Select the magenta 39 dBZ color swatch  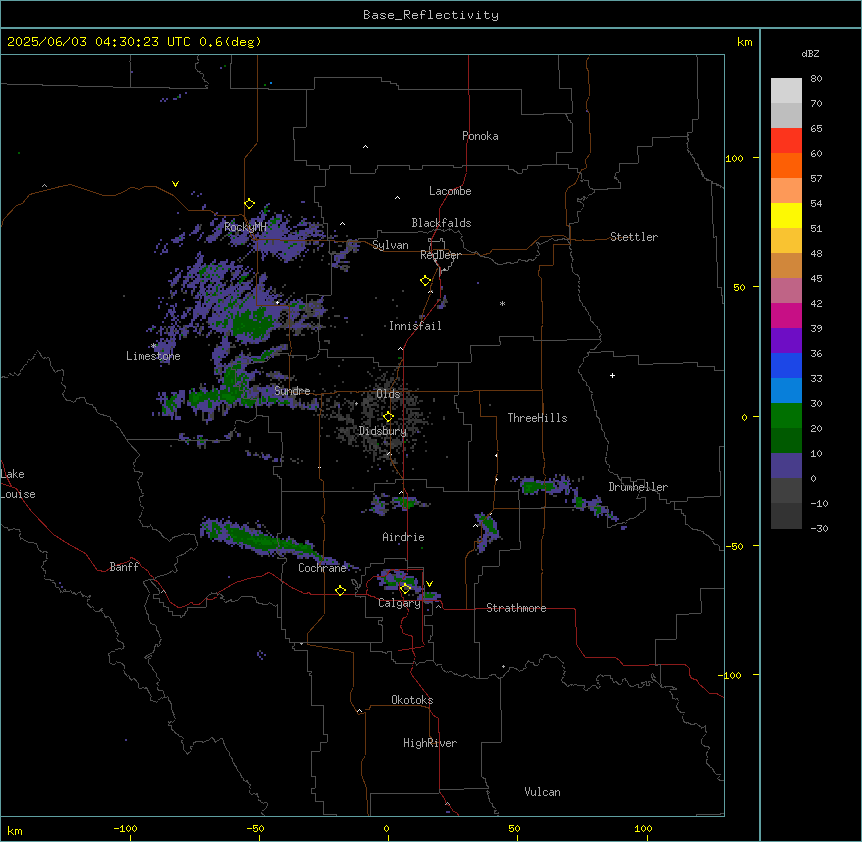pos(786,315)
